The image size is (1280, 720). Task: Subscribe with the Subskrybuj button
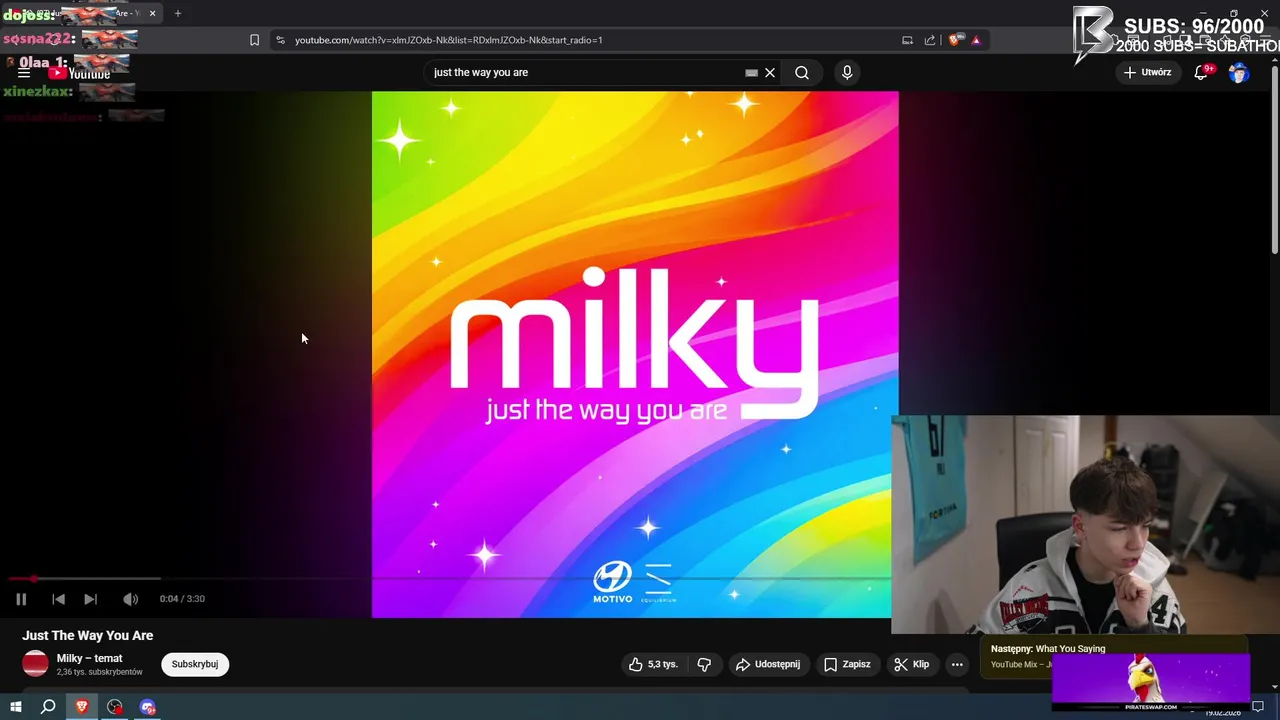coord(195,664)
